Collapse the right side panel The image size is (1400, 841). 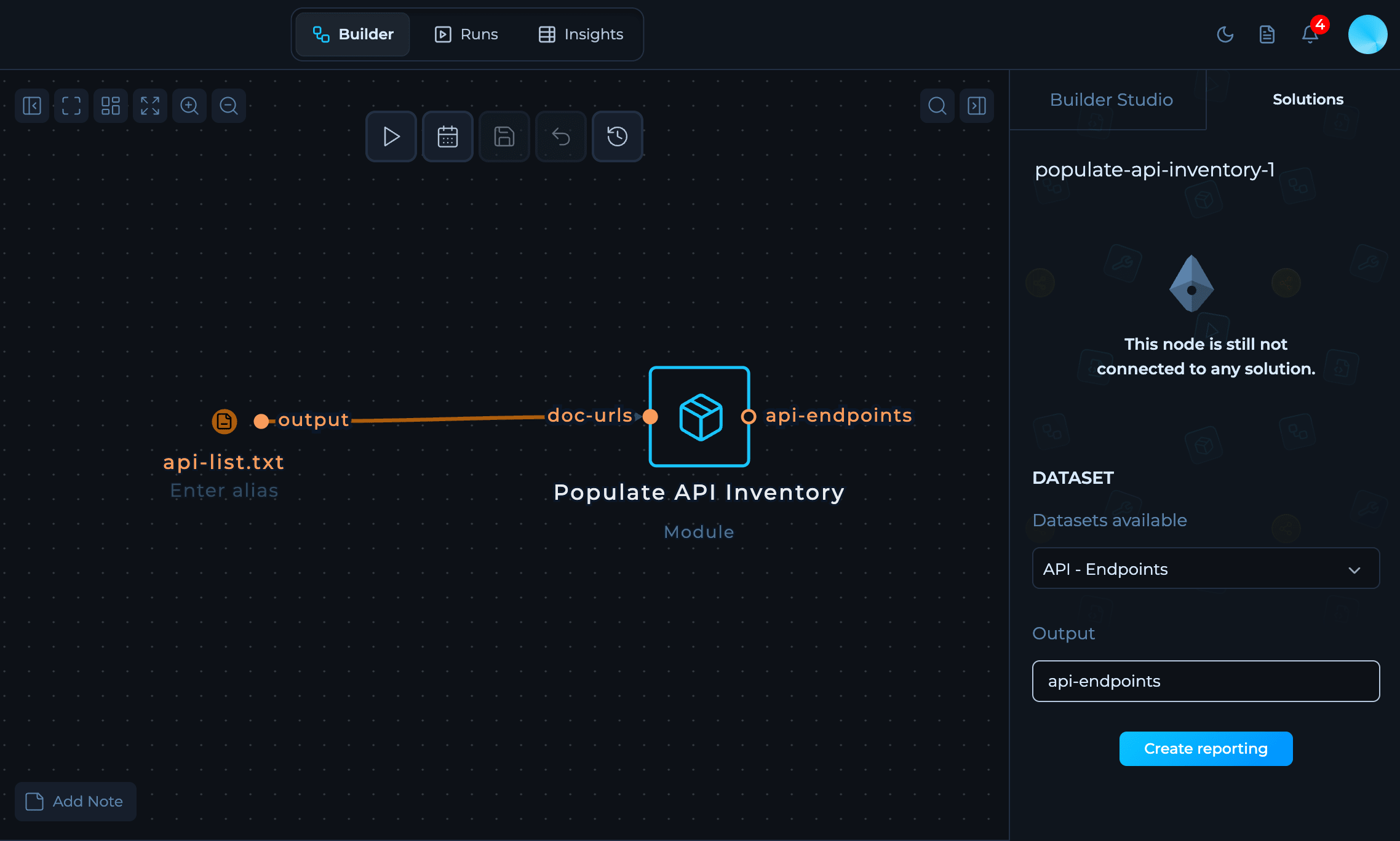[x=976, y=106]
